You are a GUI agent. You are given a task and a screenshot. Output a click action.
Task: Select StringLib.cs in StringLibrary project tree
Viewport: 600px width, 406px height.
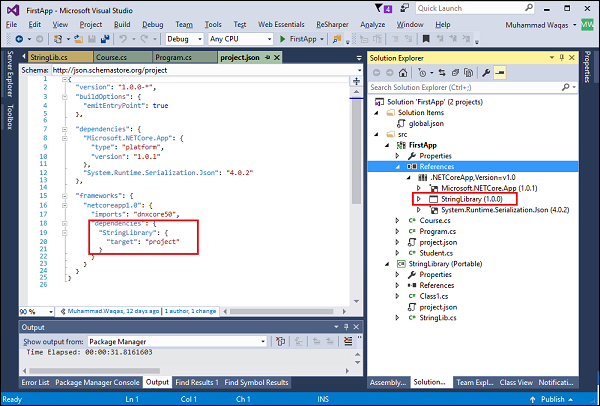coord(438,318)
